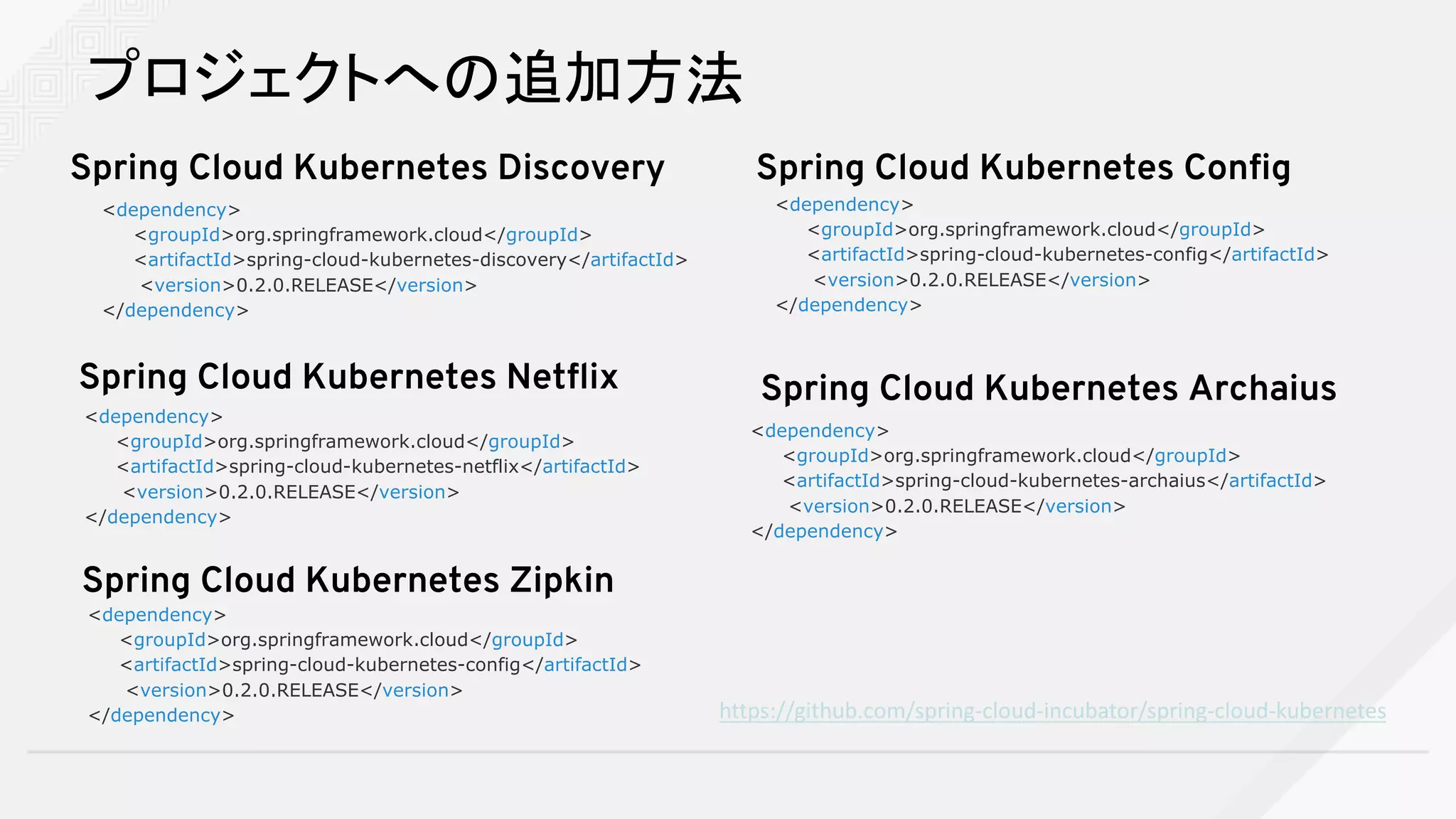
Task: Select the Spring Cloud Kubernetes Zipkin heading
Action: click(x=348, y=581)
